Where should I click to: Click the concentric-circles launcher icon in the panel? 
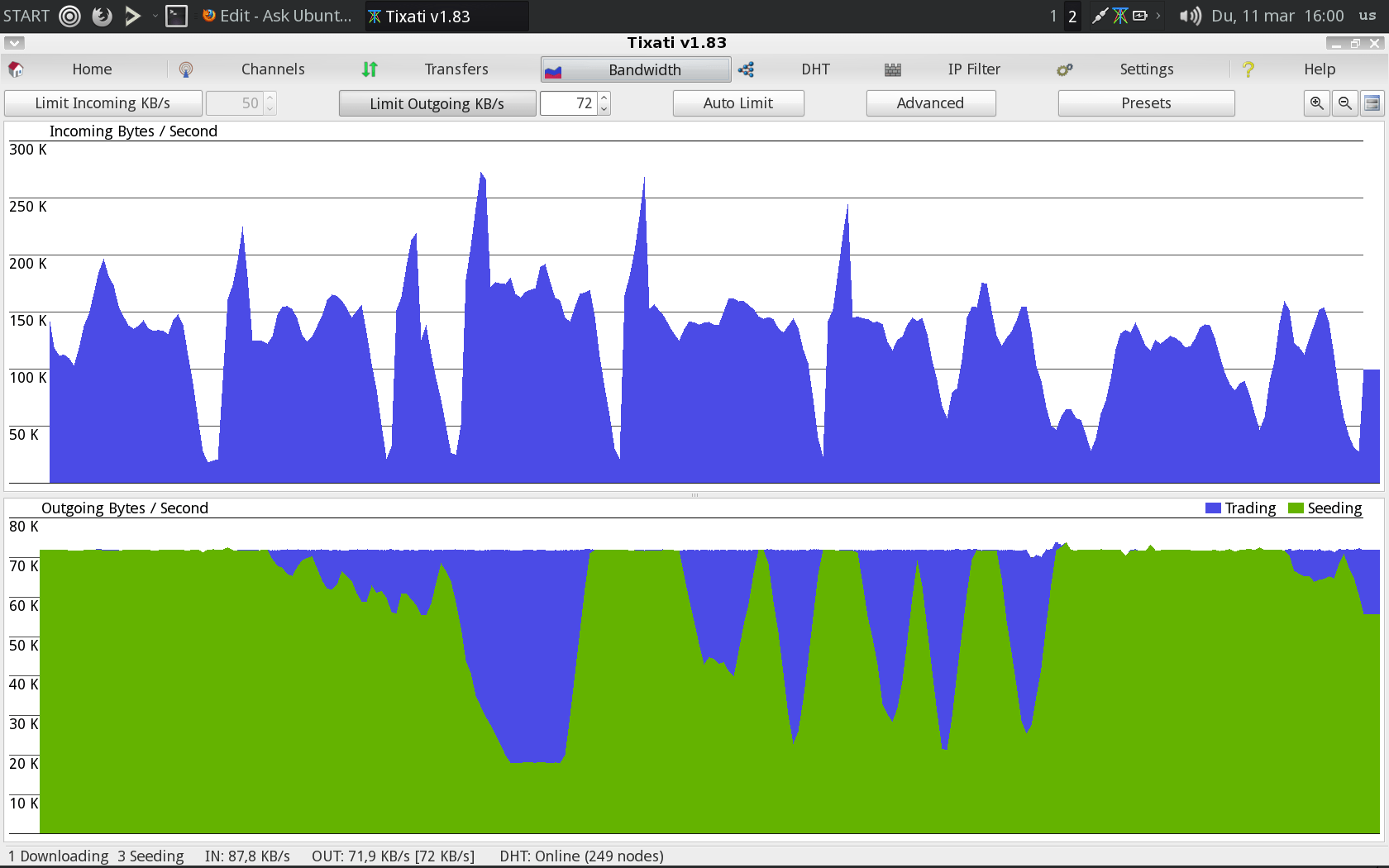pyautogui.click(x=70, y=16)
